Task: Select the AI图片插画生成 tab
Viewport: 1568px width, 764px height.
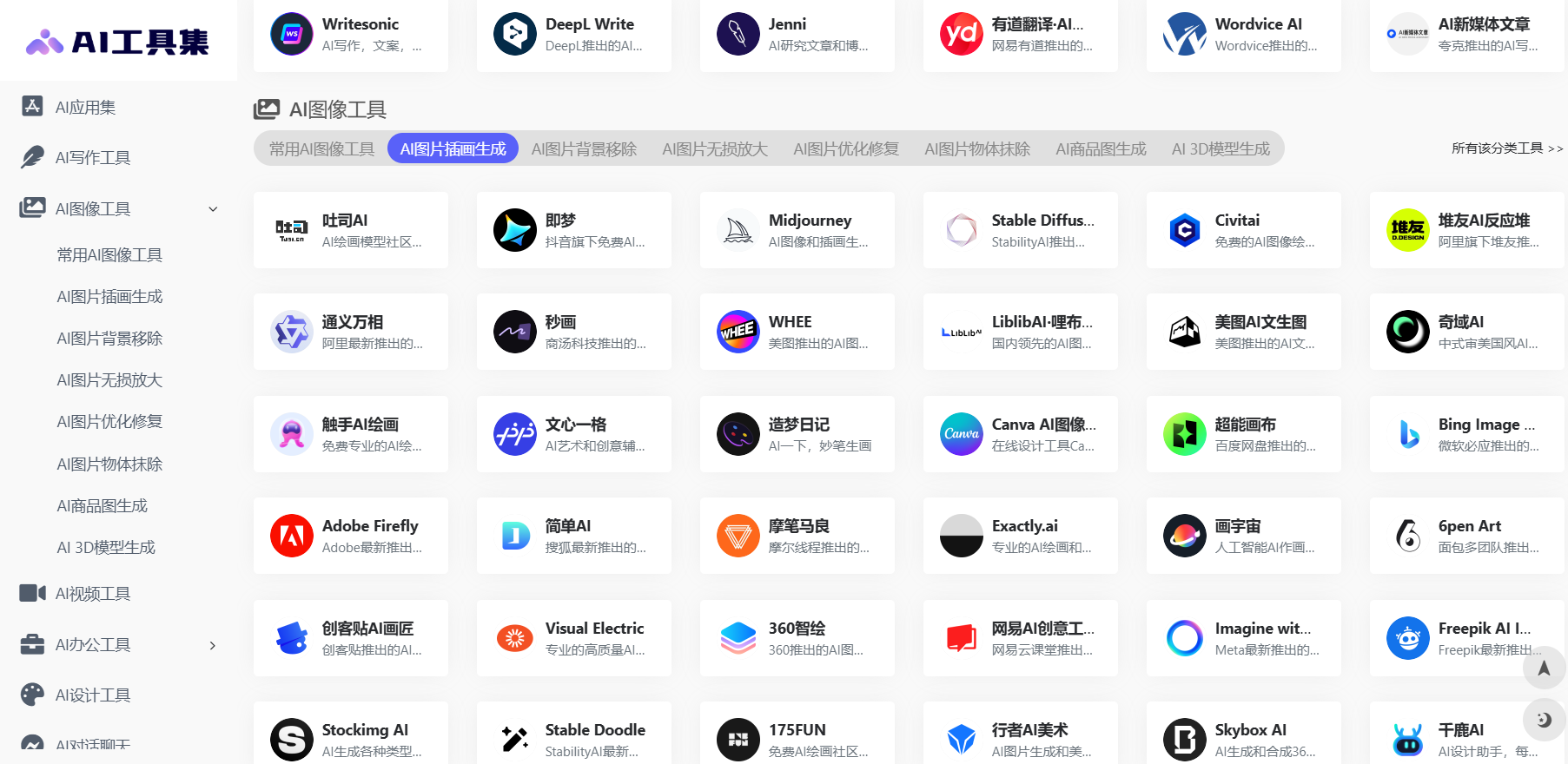Action: [453, 149]
